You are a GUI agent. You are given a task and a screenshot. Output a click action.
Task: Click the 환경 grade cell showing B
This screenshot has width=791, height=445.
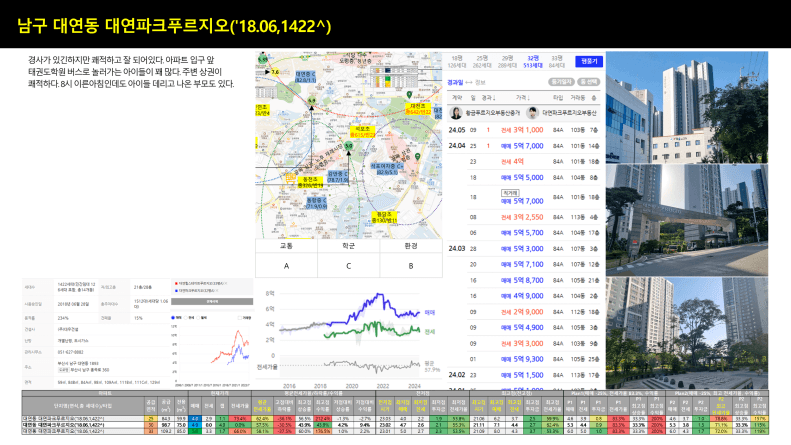coord(411,266)
